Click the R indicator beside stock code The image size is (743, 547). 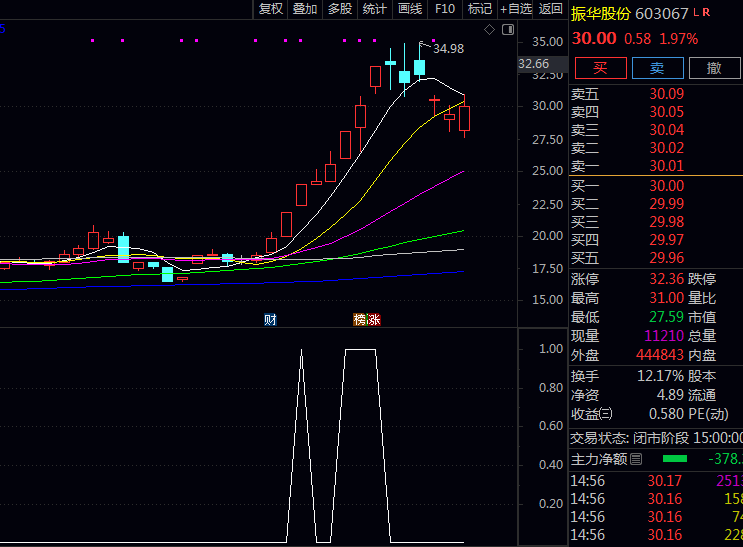pos(707,12)
